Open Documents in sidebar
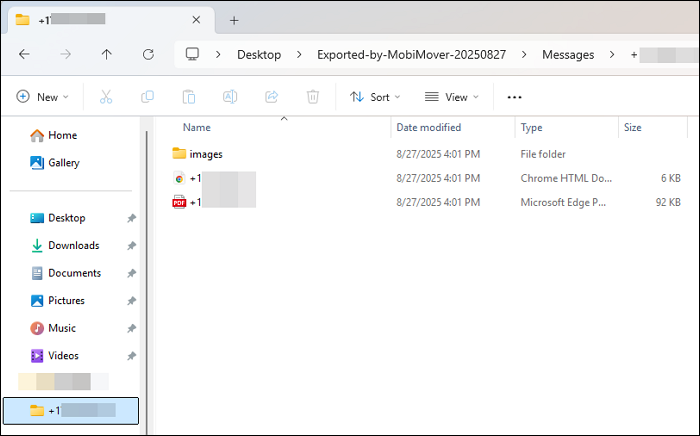The height and width of the screenshot is (436, 700). pyautogui.click(x=66, y=273)
